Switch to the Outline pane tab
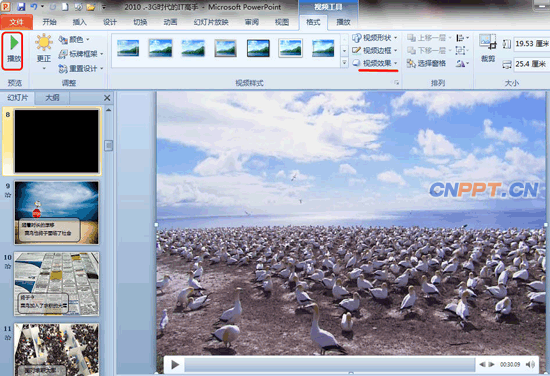Image resolution: width=550 pixels, height=376 pixels. click(x=52, y=98)
